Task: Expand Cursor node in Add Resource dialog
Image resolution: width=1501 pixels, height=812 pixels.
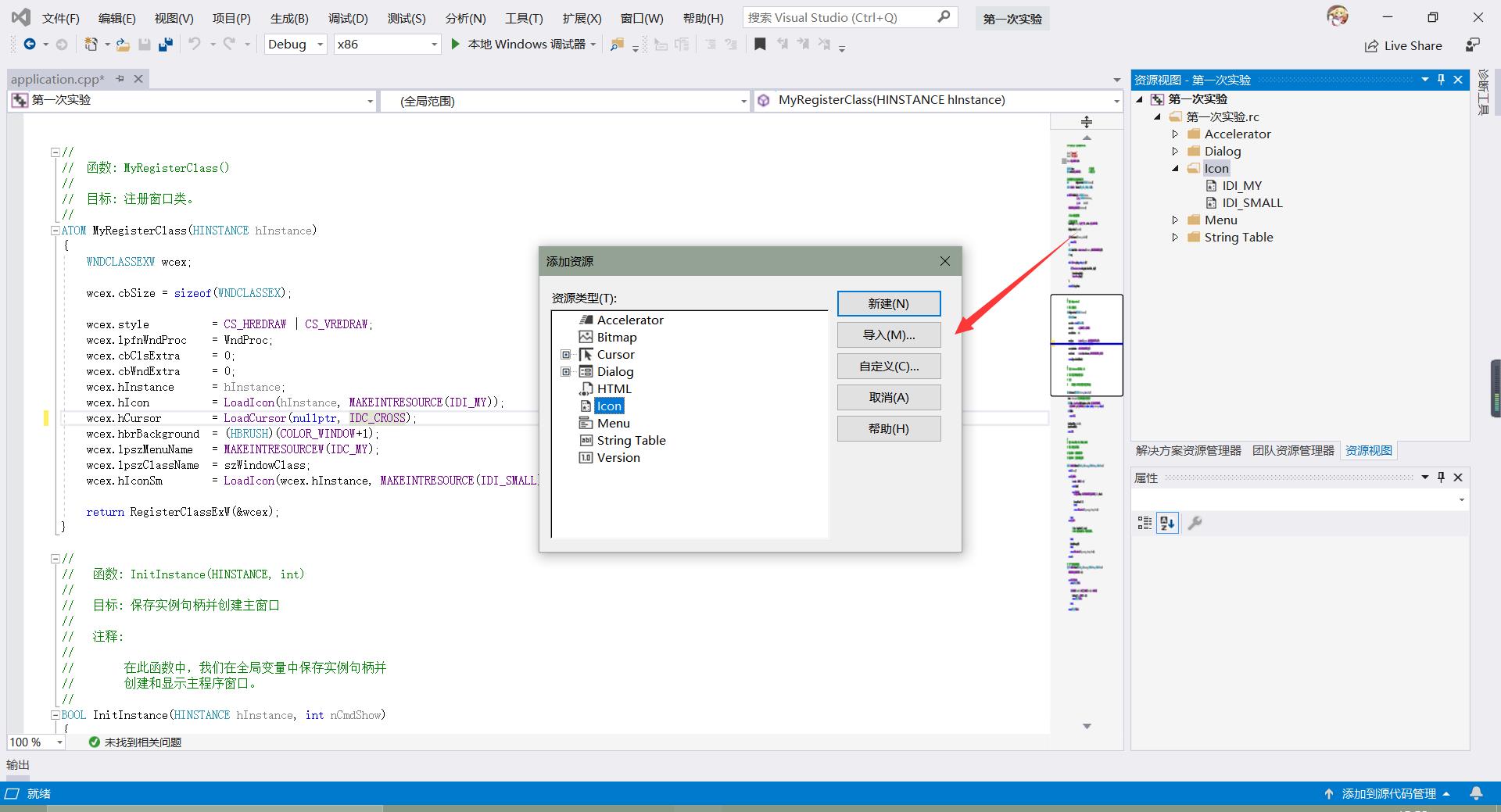Action: (566, 355)
